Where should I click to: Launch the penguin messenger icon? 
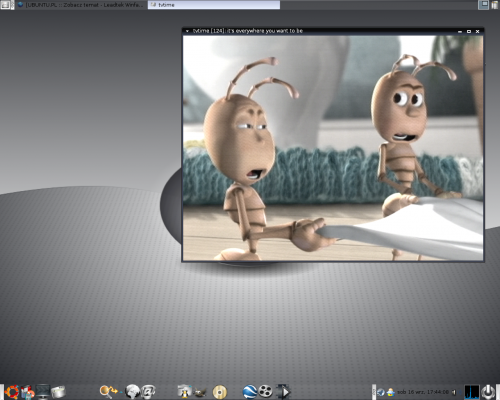(x=184, y=392)
